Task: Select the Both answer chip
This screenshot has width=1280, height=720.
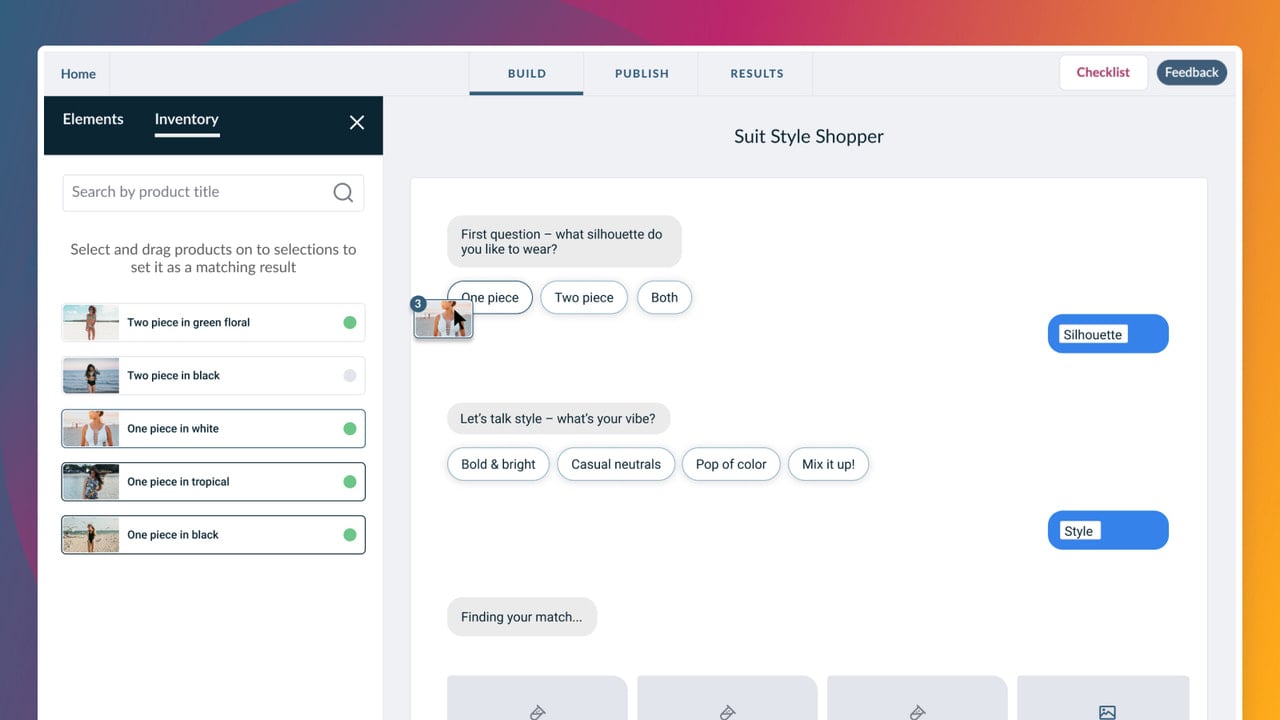Action: [x=664, y=297]
